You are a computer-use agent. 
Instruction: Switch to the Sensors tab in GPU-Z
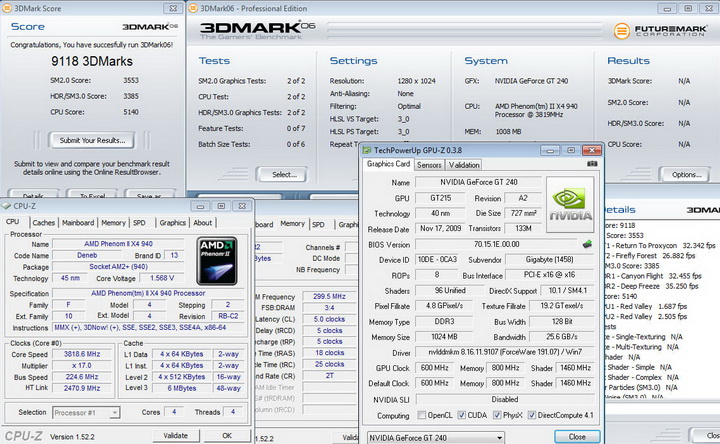[x=429, y=165]
